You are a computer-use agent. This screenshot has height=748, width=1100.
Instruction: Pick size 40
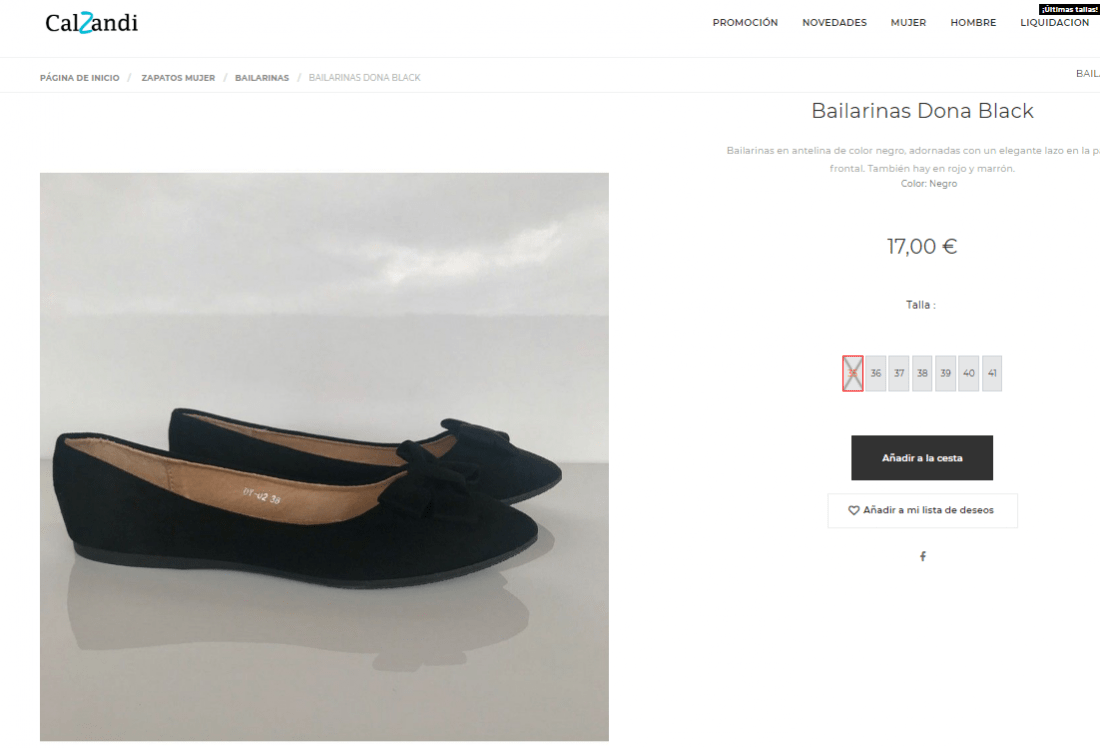point(968,373)
